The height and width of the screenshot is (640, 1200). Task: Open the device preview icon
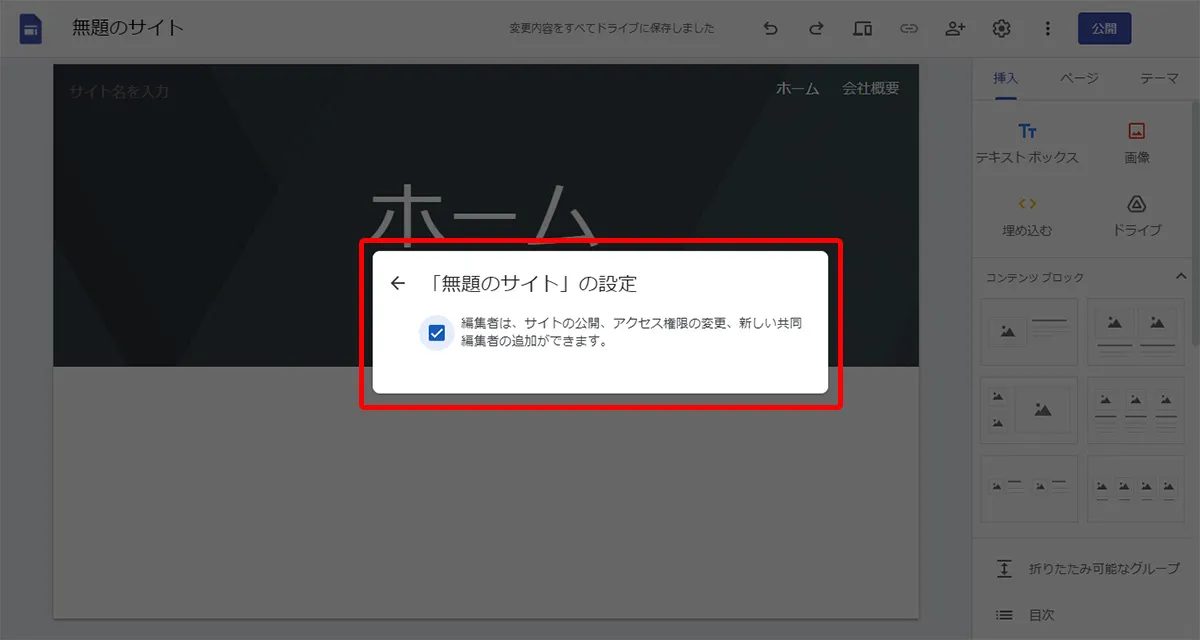tap(862, 29)
